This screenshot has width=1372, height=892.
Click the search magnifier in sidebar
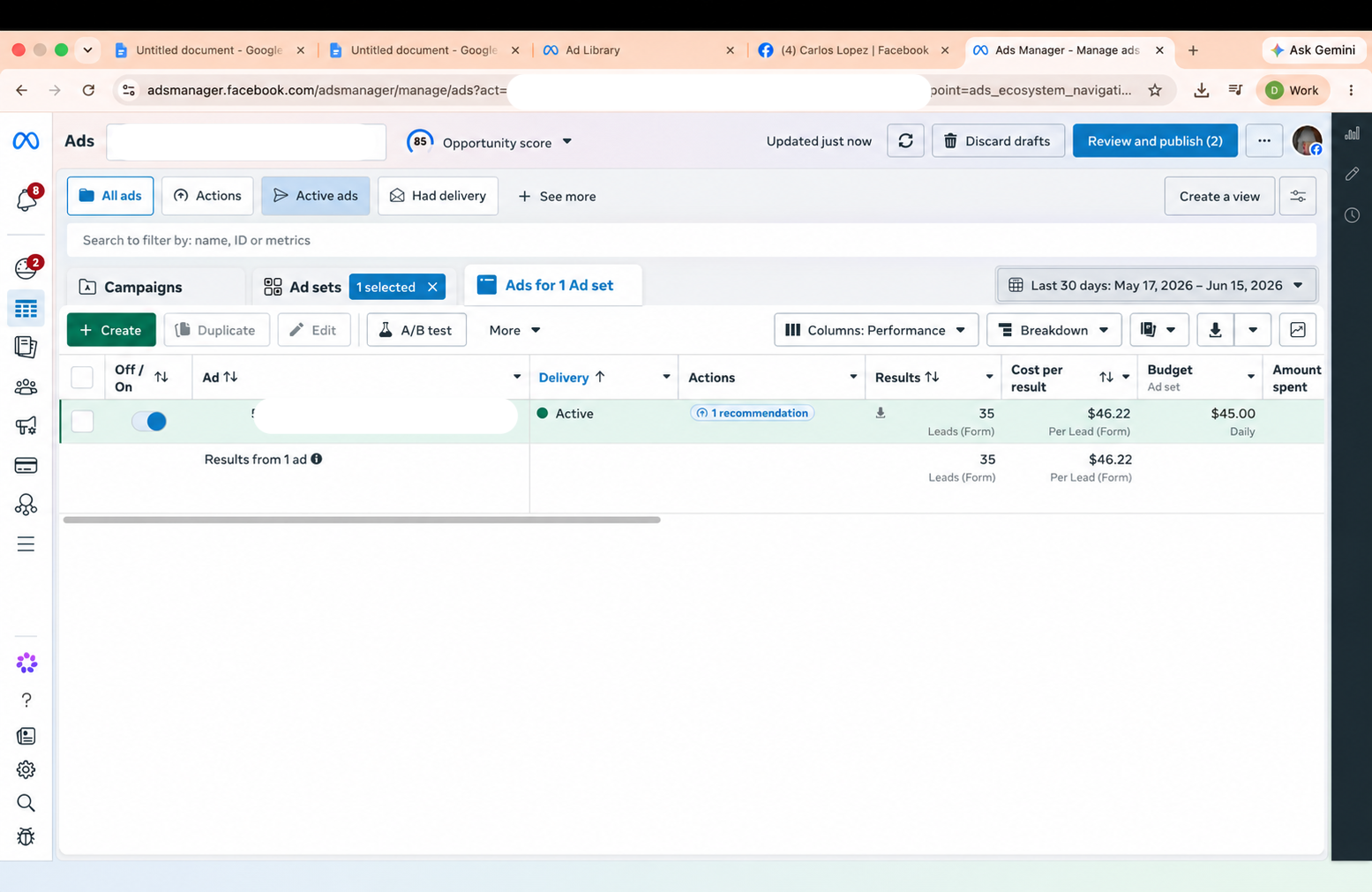[26, 803]
